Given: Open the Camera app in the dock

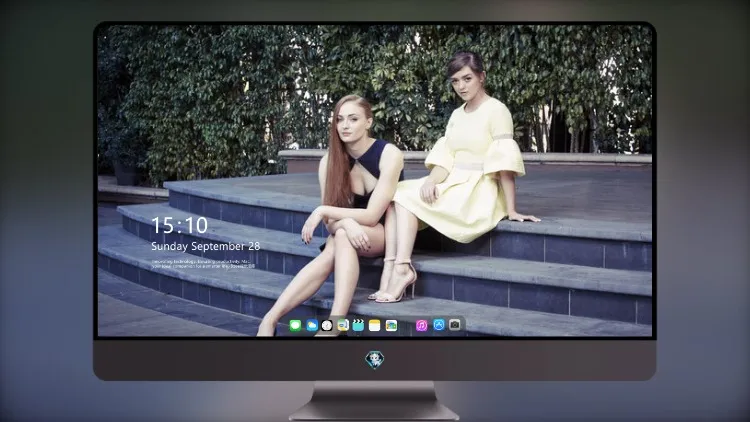Looking at the screenshot, I should click(455, 325).
